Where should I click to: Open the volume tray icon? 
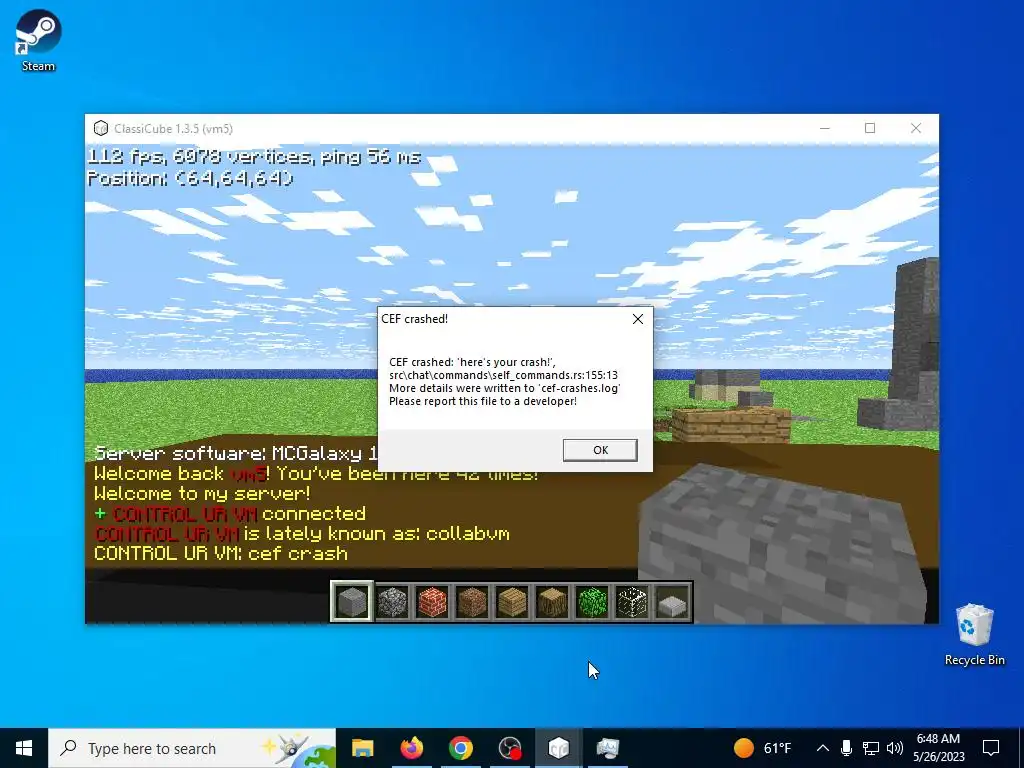point(895,748)
